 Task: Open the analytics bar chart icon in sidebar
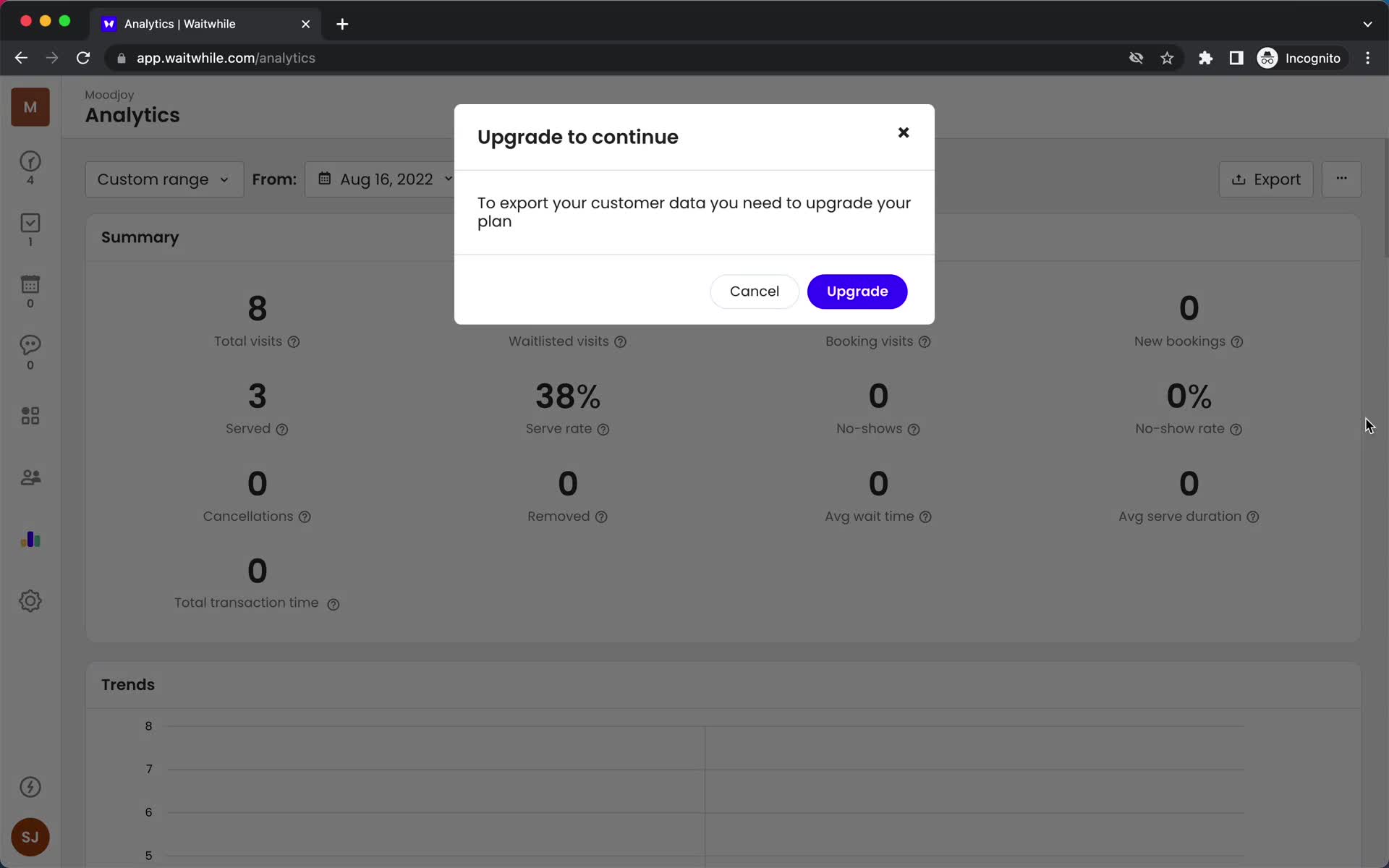(30, 540)
